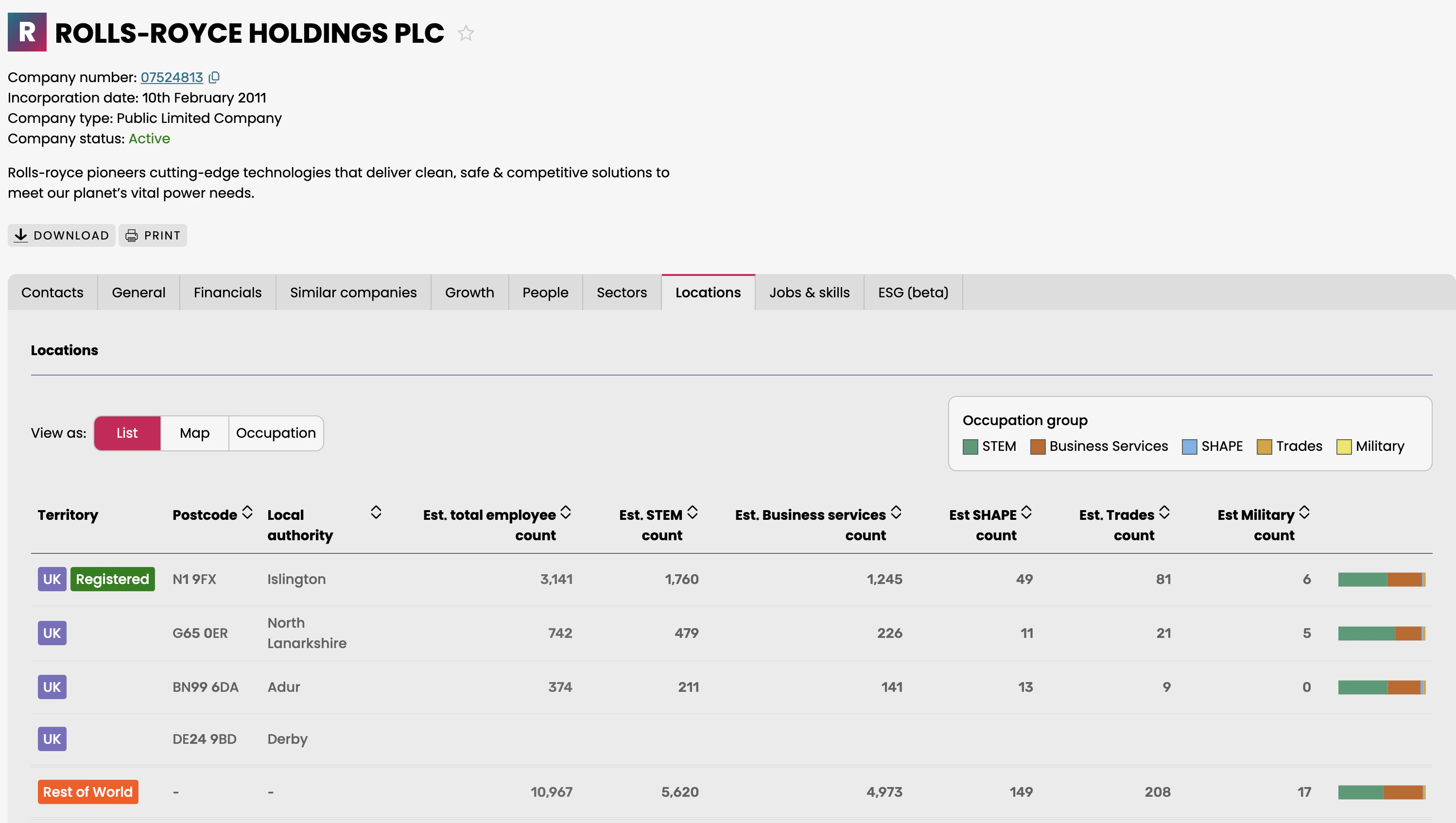Open the Similar companies tab
Screen dimensions: 1456x823
pos(353,292)
